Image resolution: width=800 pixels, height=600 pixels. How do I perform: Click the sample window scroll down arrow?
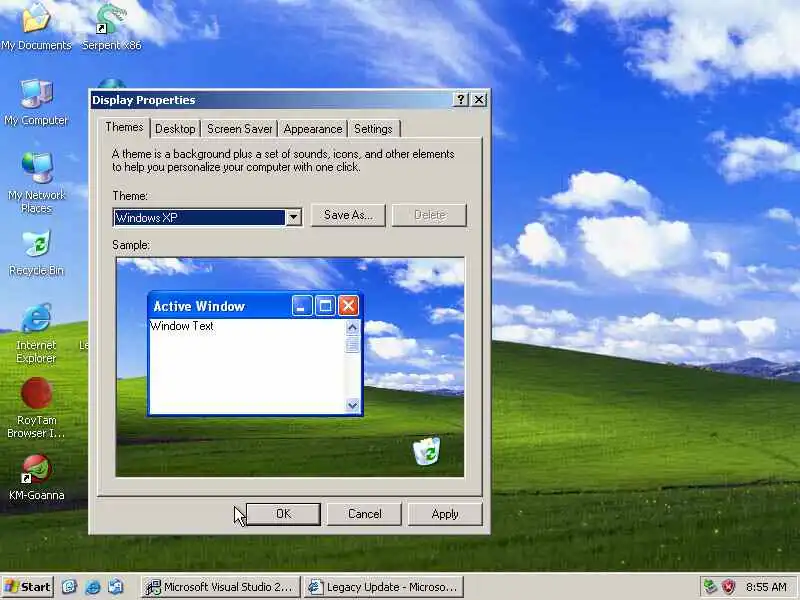[x=352, y=405]
